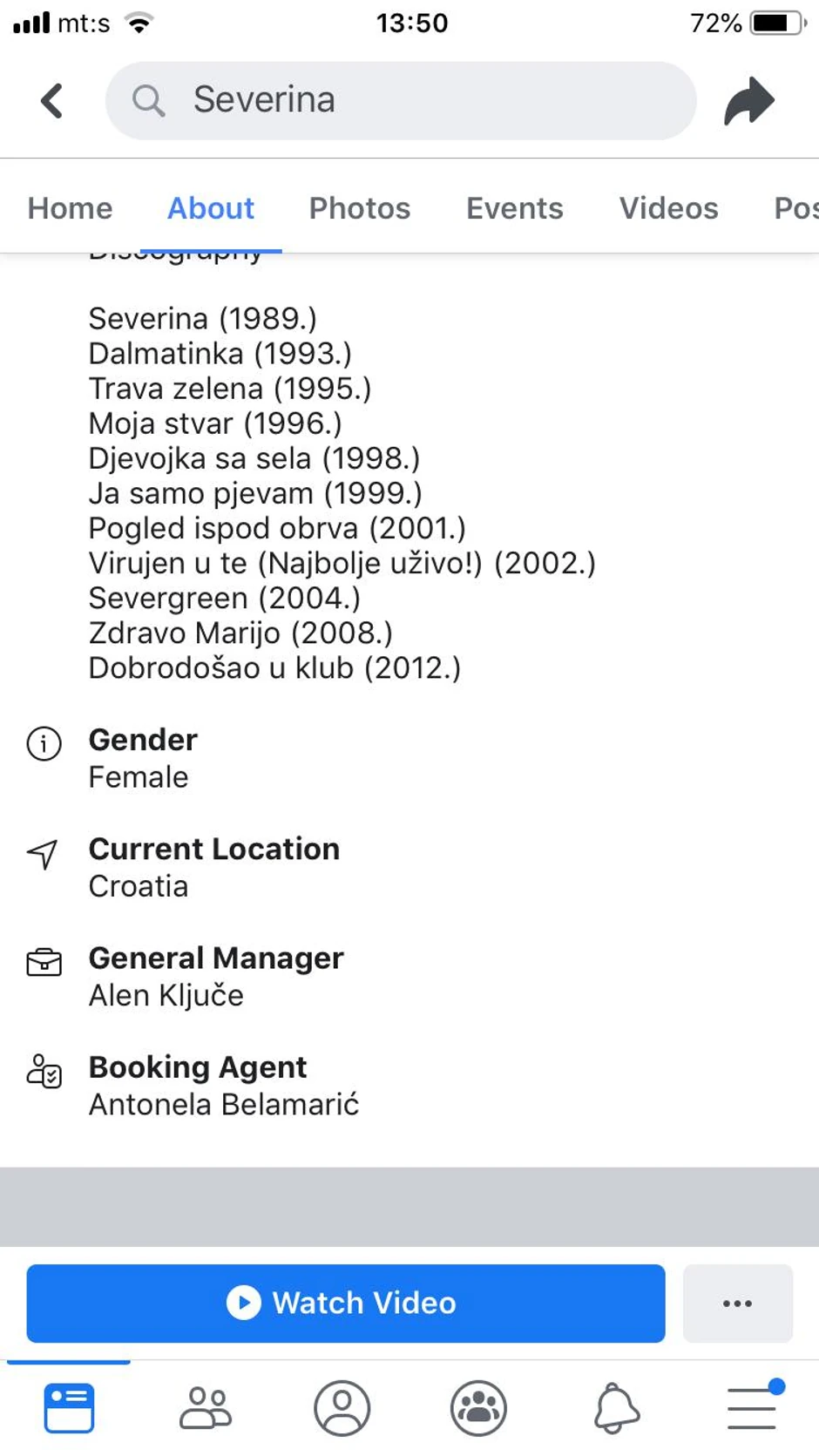Open the Friends icon in bottom bar
819x1456 pixels.
coord(206,1407)
